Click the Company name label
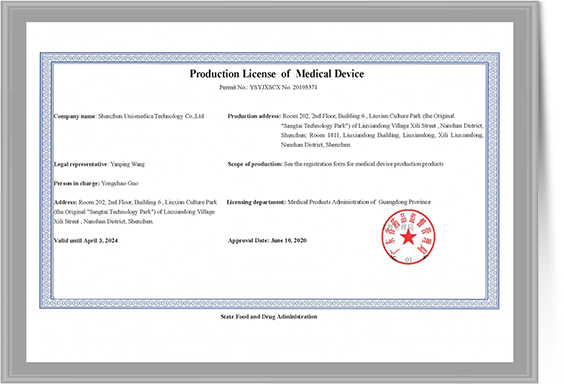Image resolution: width=564 pixels, height=384 pixels. click(x=75, y=116)
